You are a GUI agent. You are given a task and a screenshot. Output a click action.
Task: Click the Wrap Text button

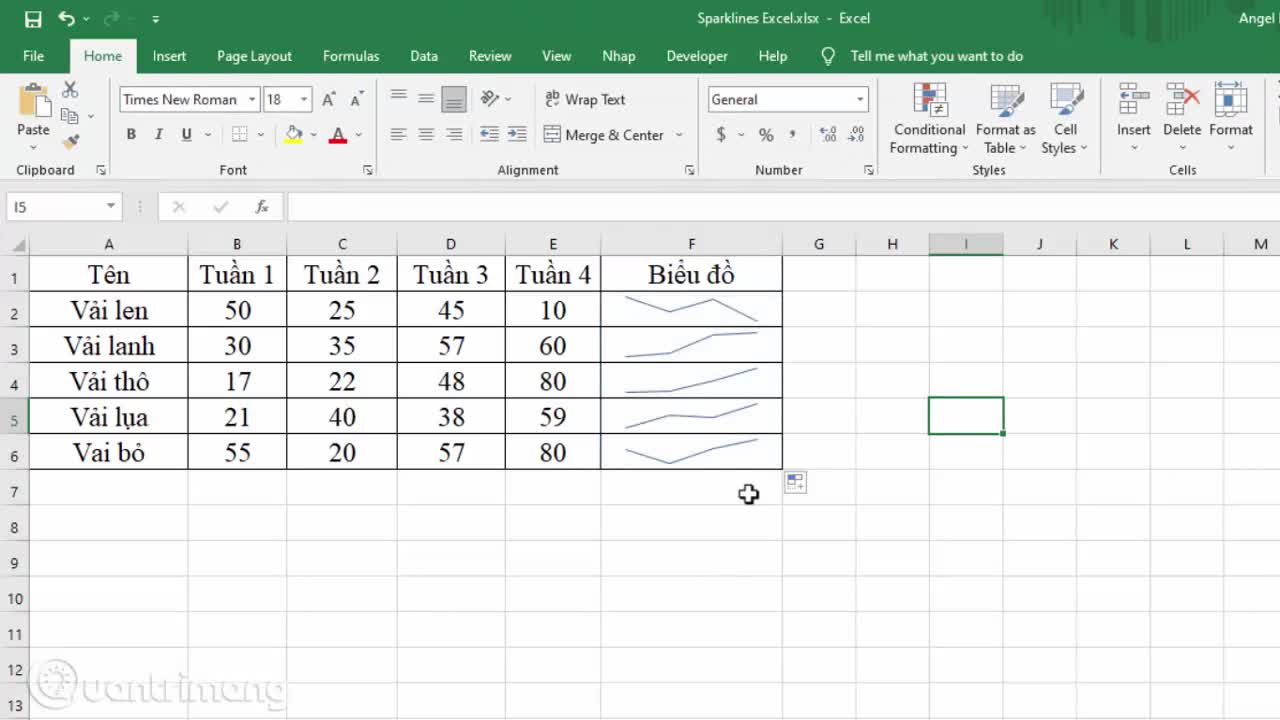(585, 99)
